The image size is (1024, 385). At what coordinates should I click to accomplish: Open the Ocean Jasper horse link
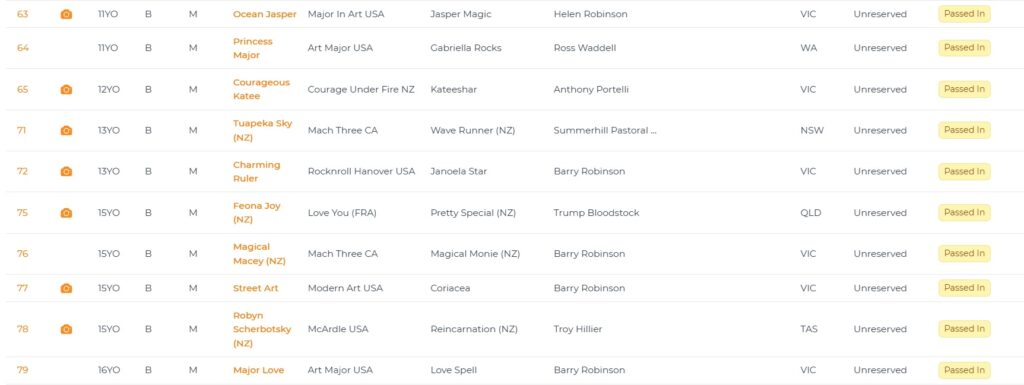[x=264, y=14]
